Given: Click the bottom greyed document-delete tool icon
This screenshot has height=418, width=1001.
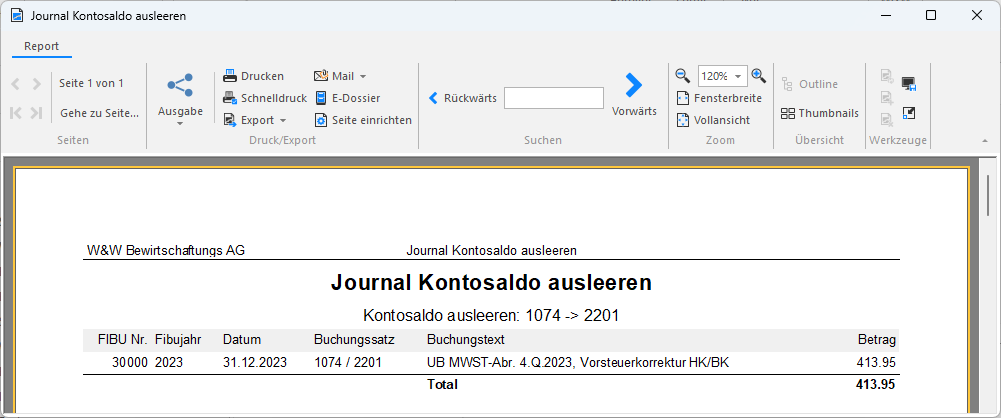Looking at the screenshot, I should point(886,119).
